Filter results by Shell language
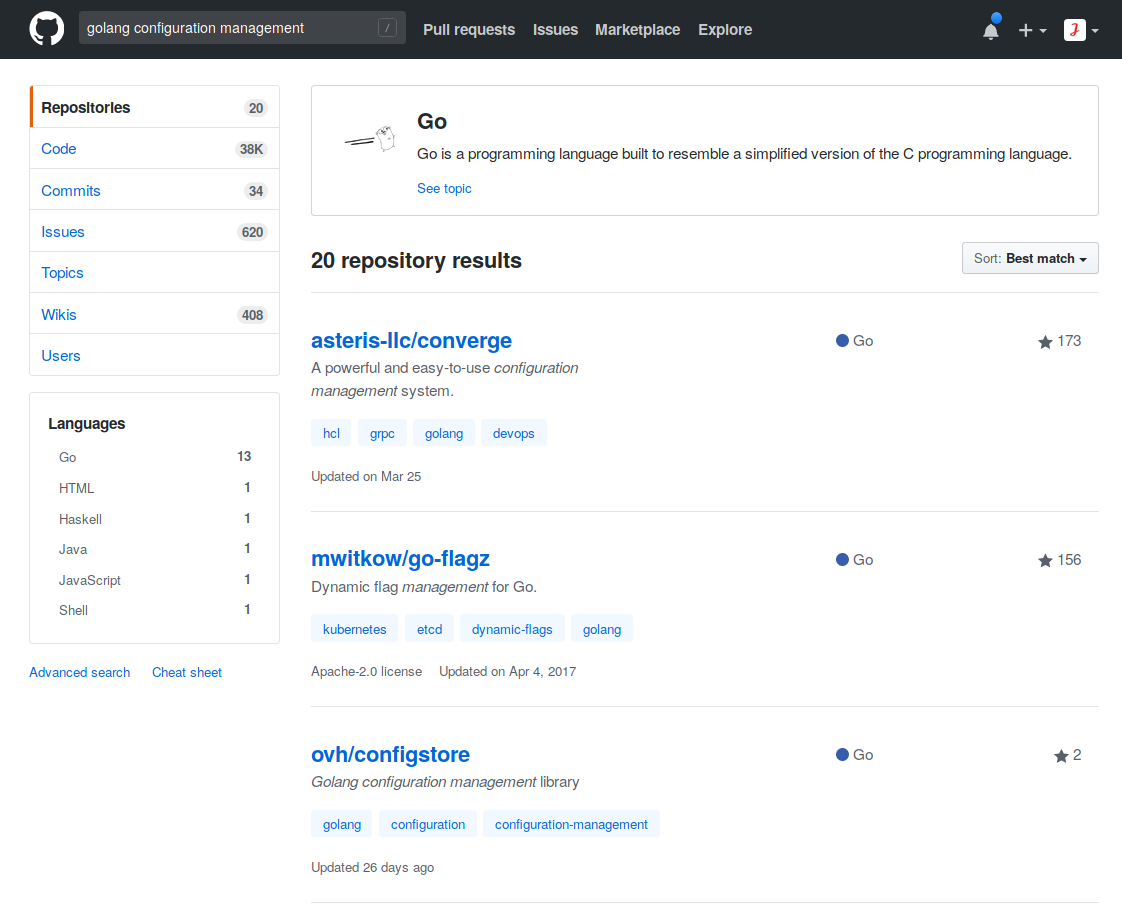1122x919 pixels. click(x=155, y=610)
